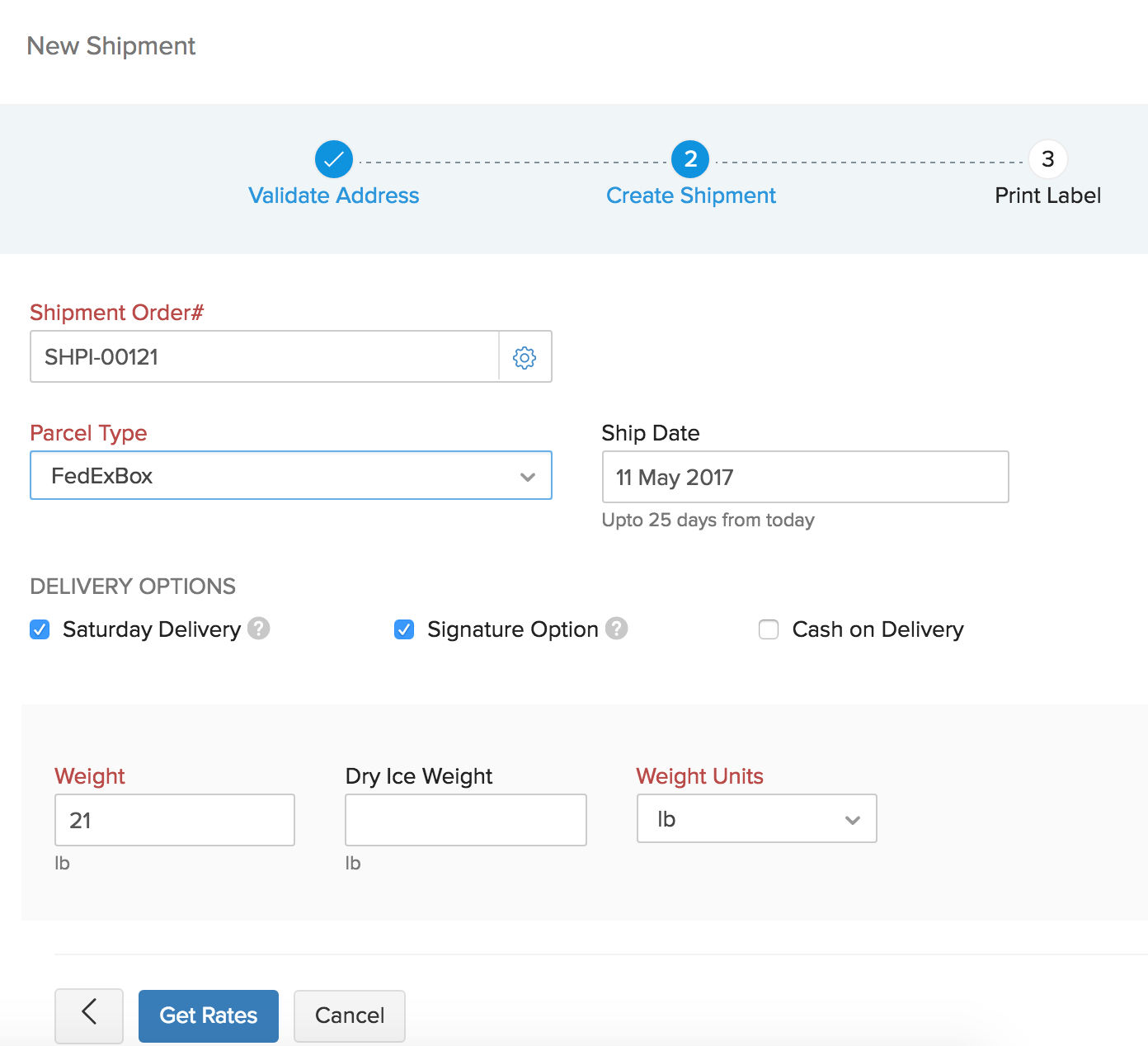Click the step 3 circle icon

click(x=1047, y=159)
